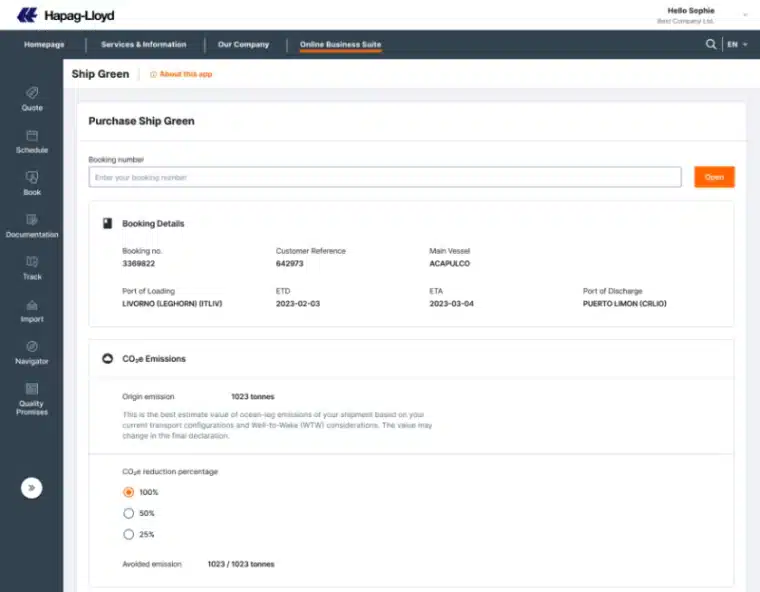The height and width of the screenshot is (592, 760).
Task: Click the search magnifier icon
Action: (x=711, y=44)
